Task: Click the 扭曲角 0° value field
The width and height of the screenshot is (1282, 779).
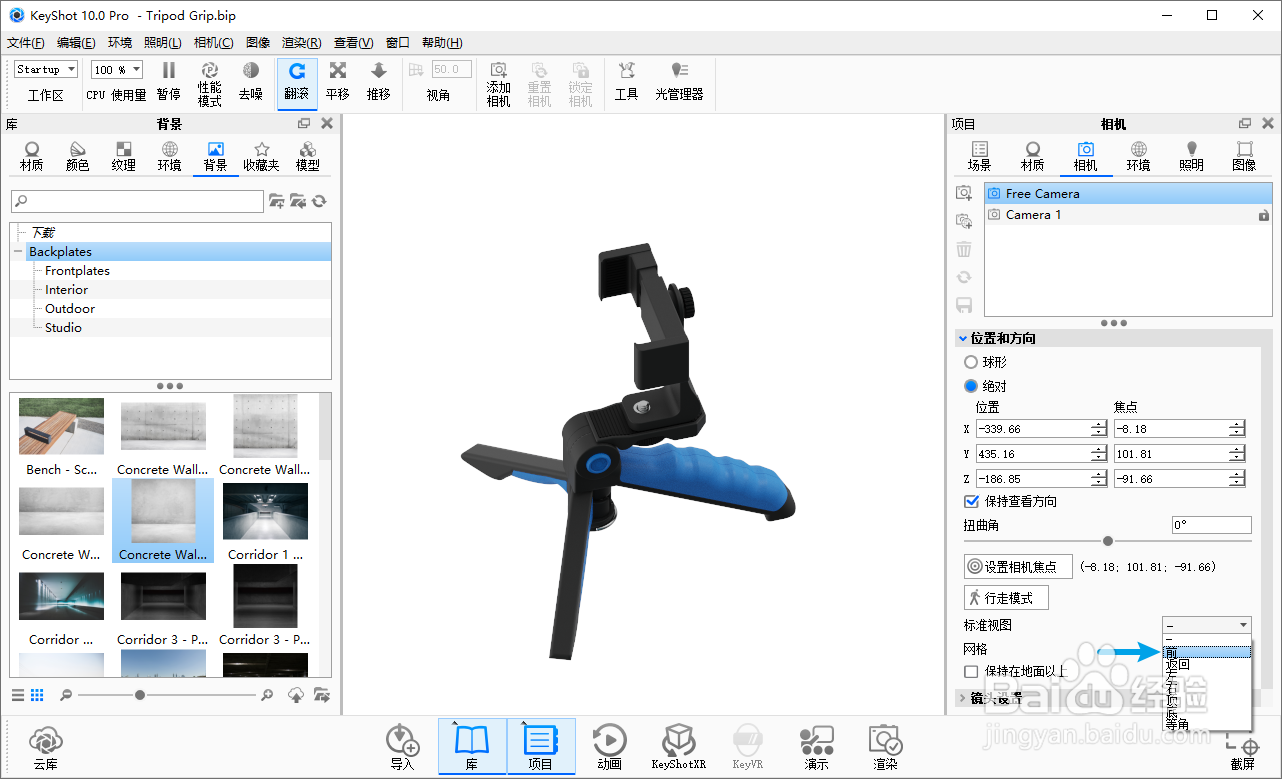Action: point(1212,525)
